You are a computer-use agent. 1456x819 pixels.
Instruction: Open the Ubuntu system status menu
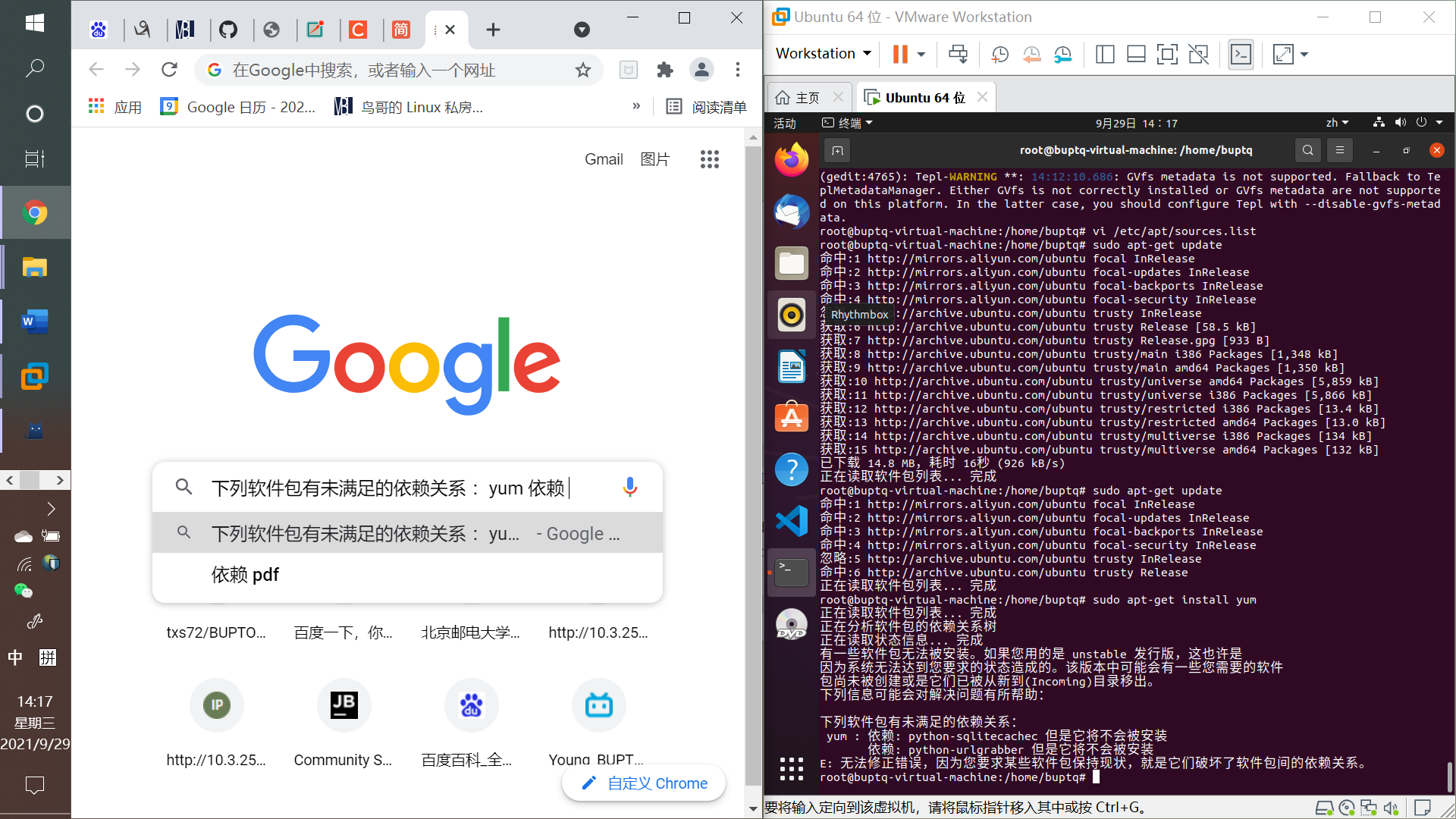pos(1408,122)
